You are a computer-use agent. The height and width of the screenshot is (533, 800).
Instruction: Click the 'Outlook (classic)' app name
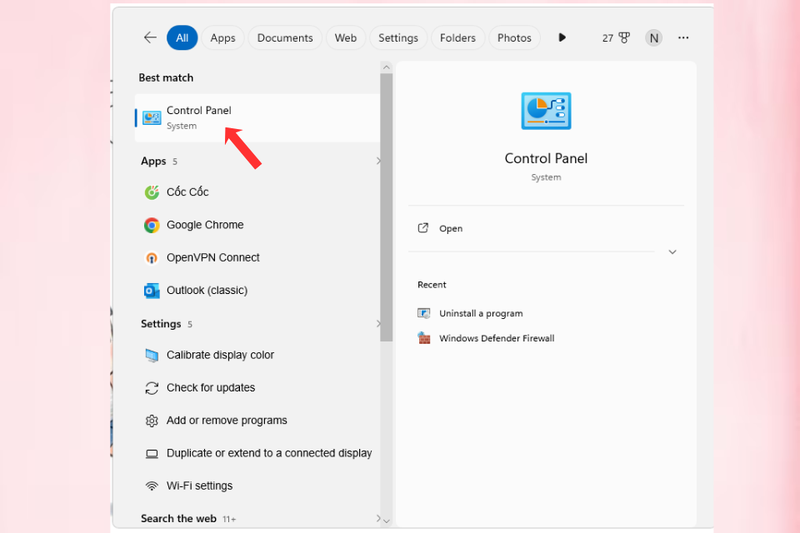point(207,290)
